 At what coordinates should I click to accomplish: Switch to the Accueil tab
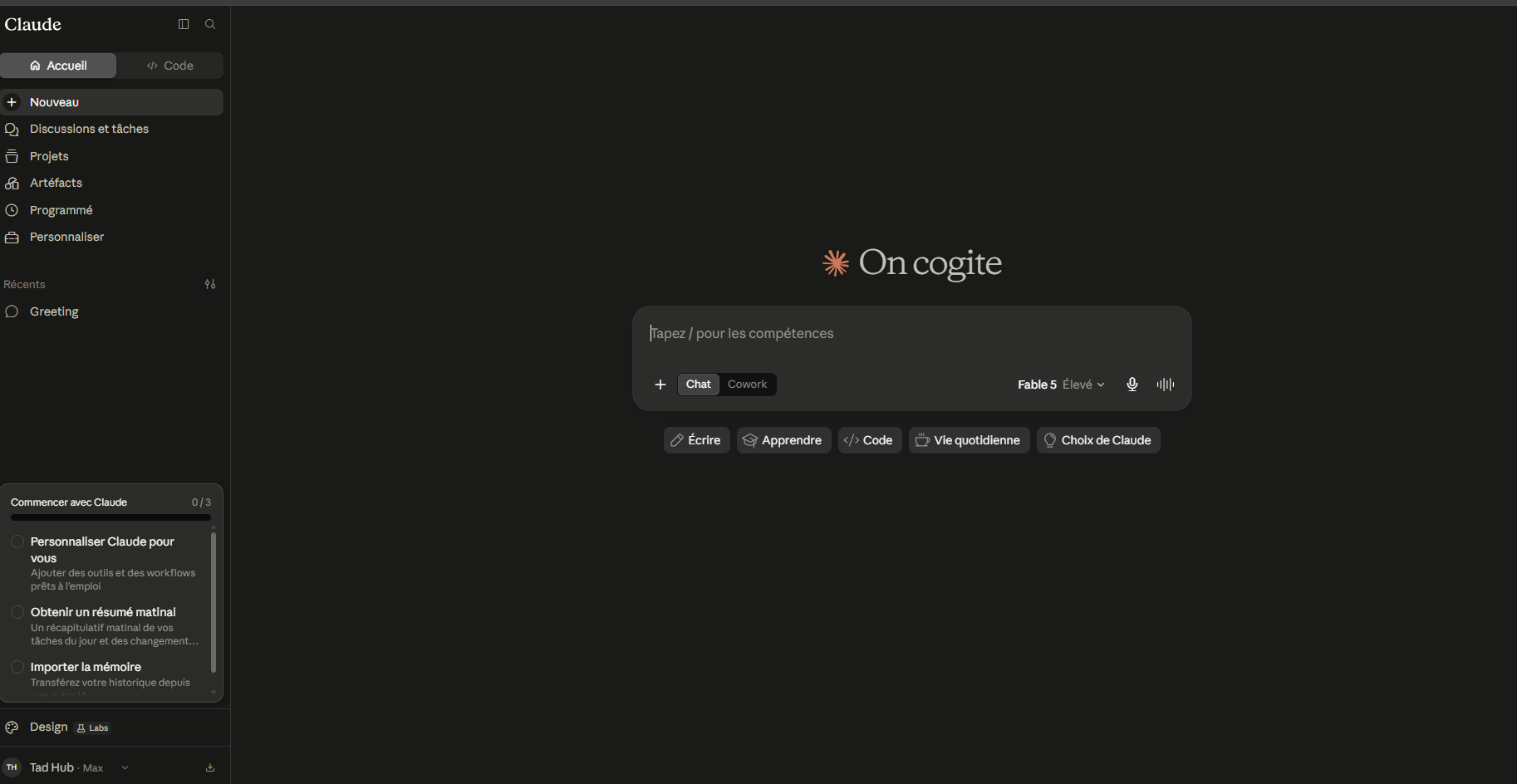pos(58,66)
